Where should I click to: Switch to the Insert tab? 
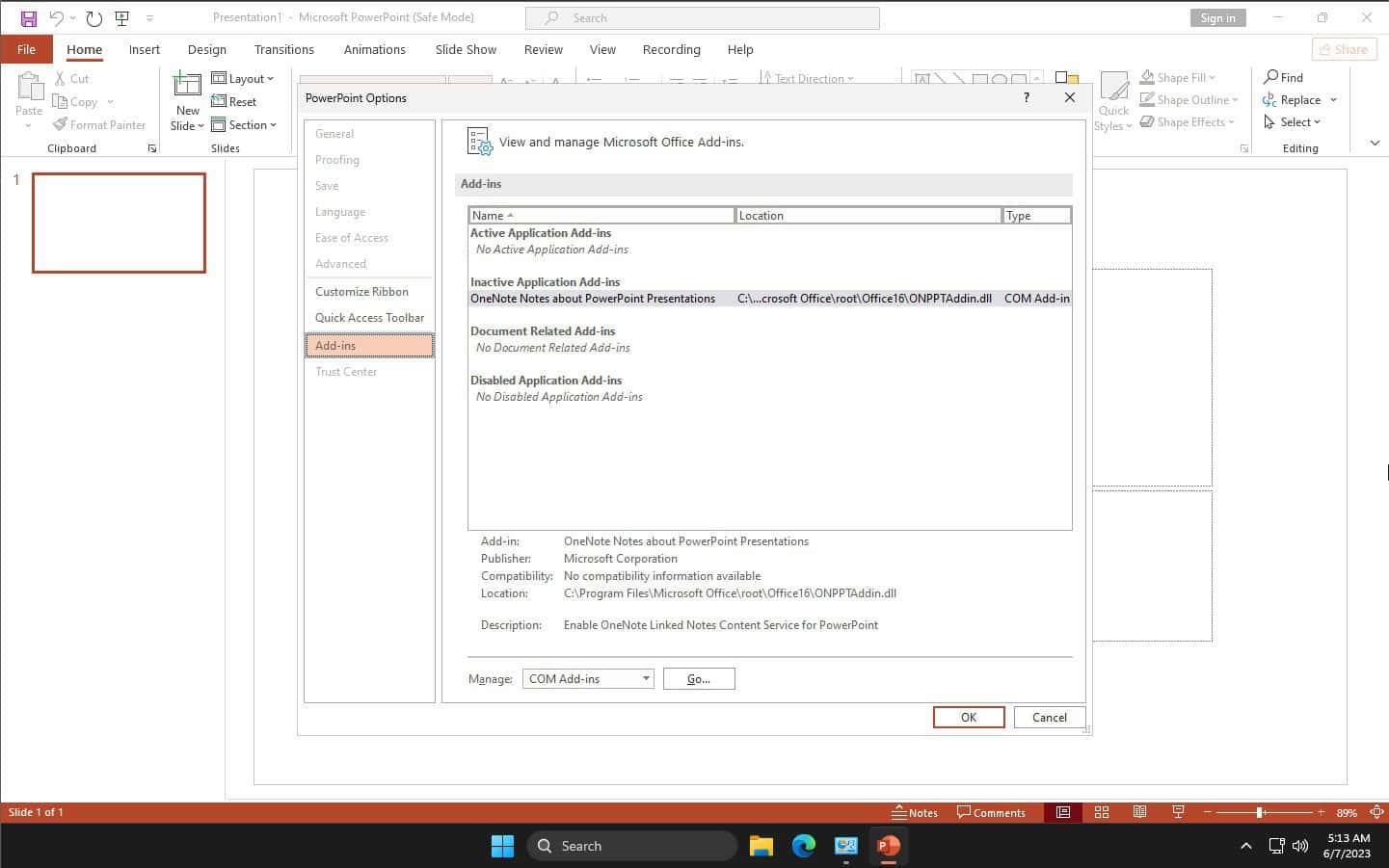145,49
